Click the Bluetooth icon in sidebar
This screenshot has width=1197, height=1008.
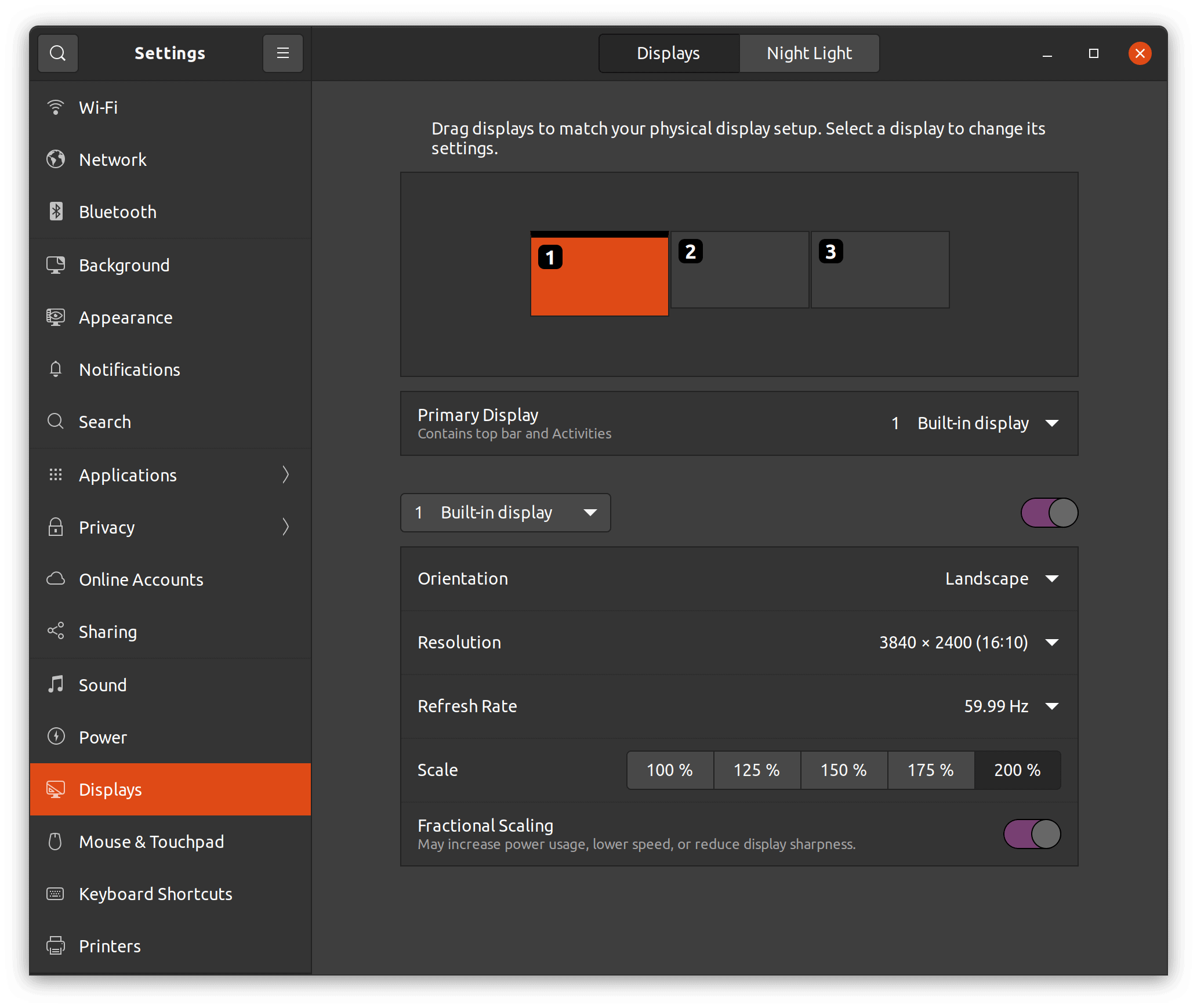56,212
